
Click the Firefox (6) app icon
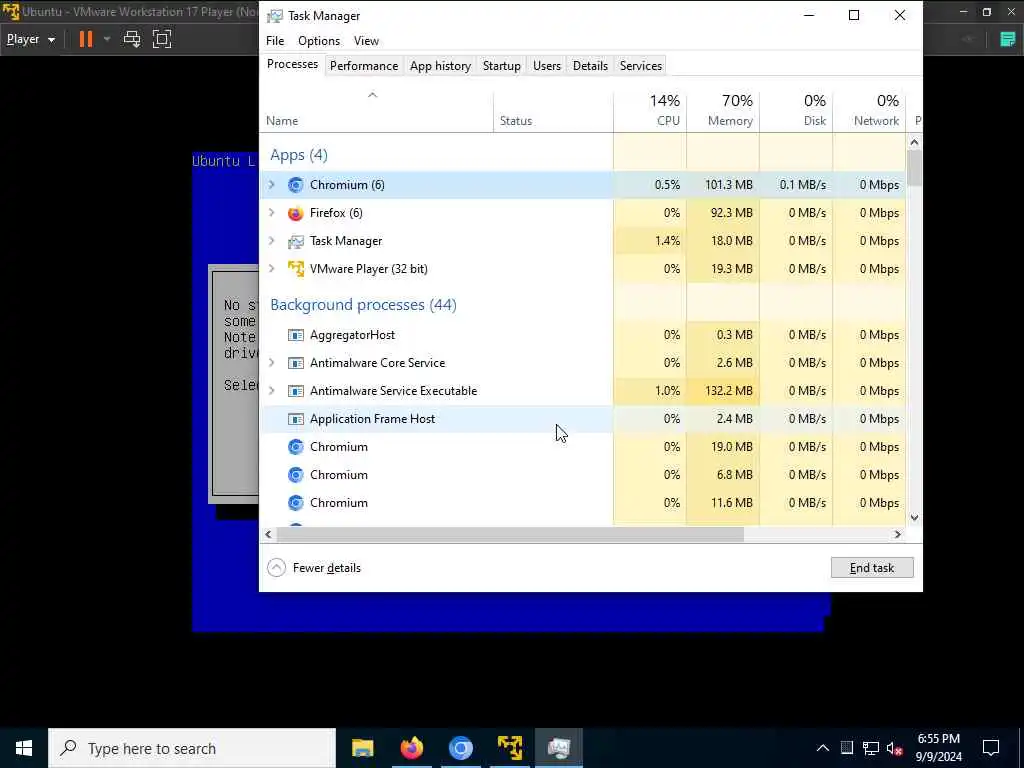[x=296, y=213]
